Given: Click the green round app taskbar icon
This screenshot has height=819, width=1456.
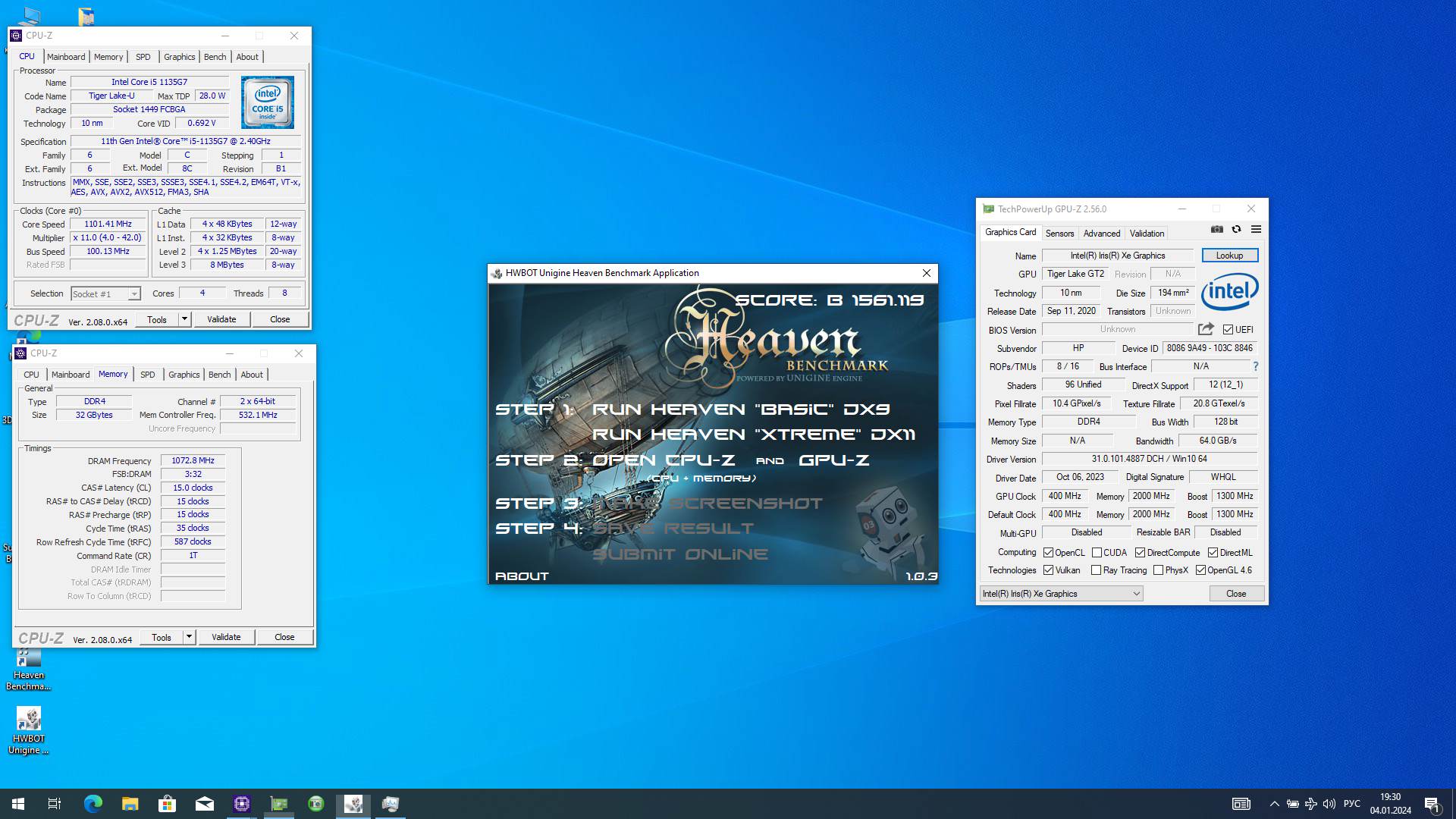Looking at the screenshot, I should pyautogui.click(x=316, y=804).
